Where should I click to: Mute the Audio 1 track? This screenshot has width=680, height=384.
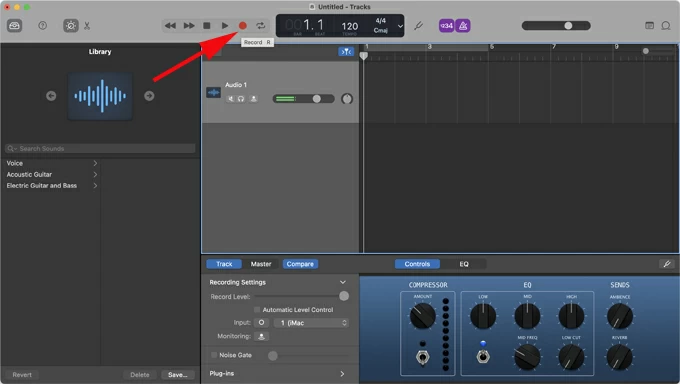(231, 99)
